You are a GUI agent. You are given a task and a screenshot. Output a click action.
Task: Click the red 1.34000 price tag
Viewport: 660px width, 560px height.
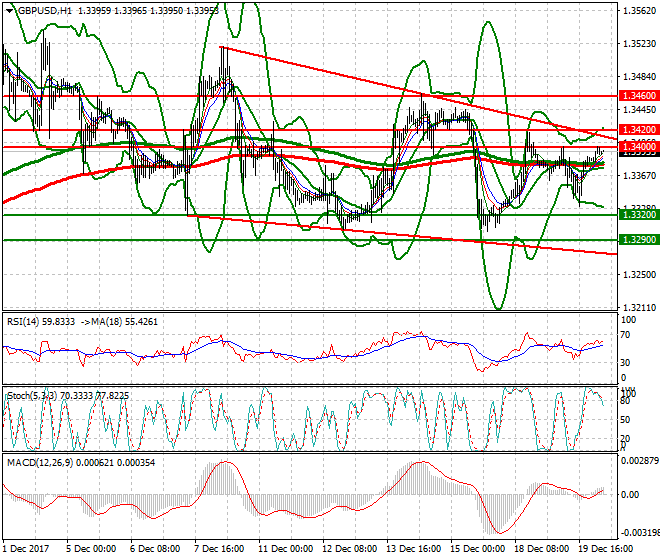[x=638, y=146]
